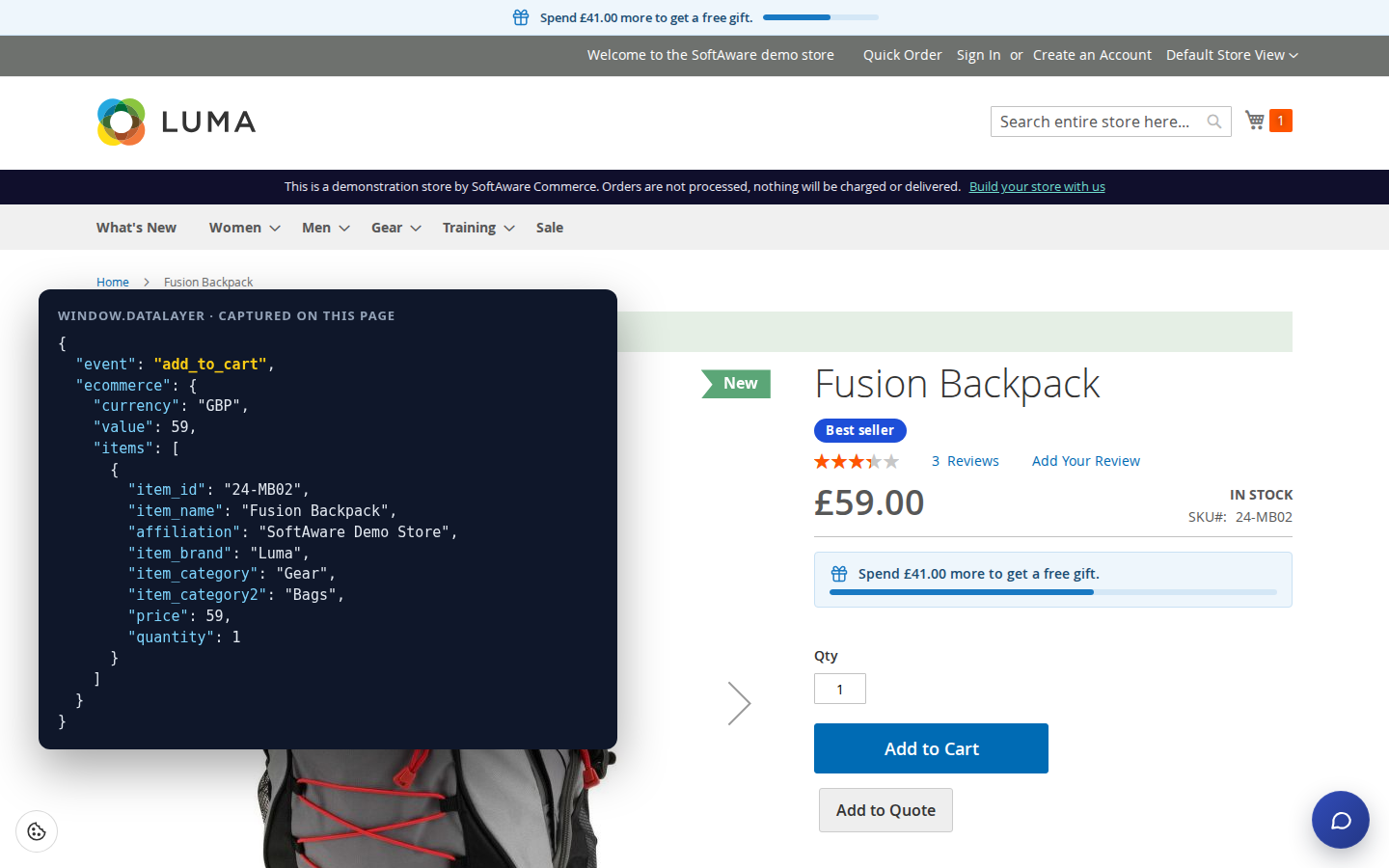Click the "quantity": 1 line
The height and width of the screenshot is (868, 1389).
[x=184, y=637]
